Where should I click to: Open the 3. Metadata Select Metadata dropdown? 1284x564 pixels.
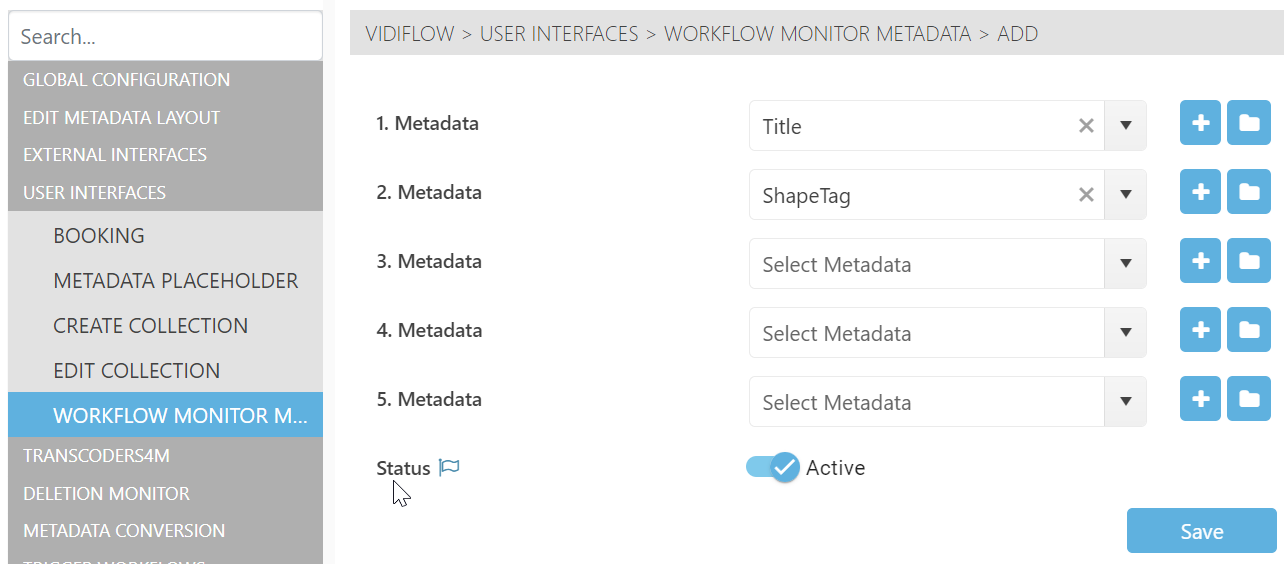click(x=926, y=264)
